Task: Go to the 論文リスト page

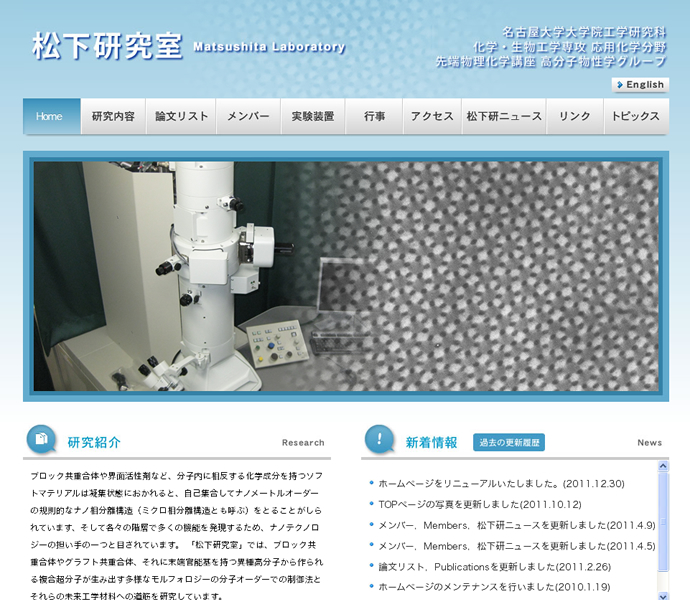Action: click(x=181, y=116)
